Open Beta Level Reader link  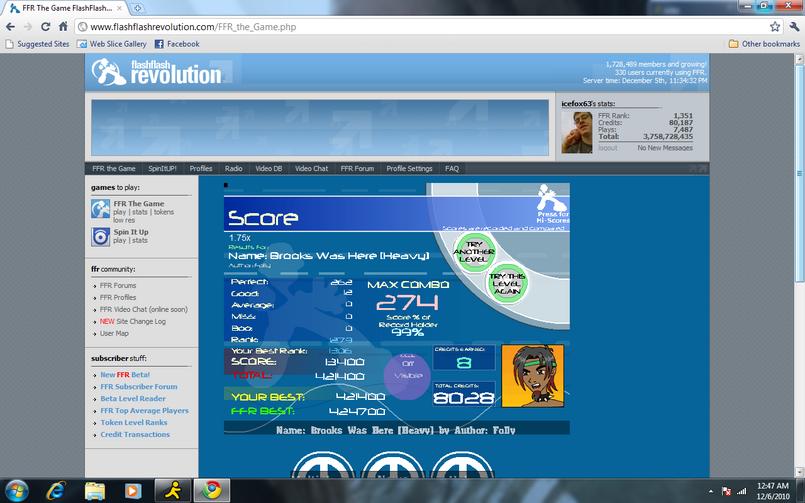(133, 398)
